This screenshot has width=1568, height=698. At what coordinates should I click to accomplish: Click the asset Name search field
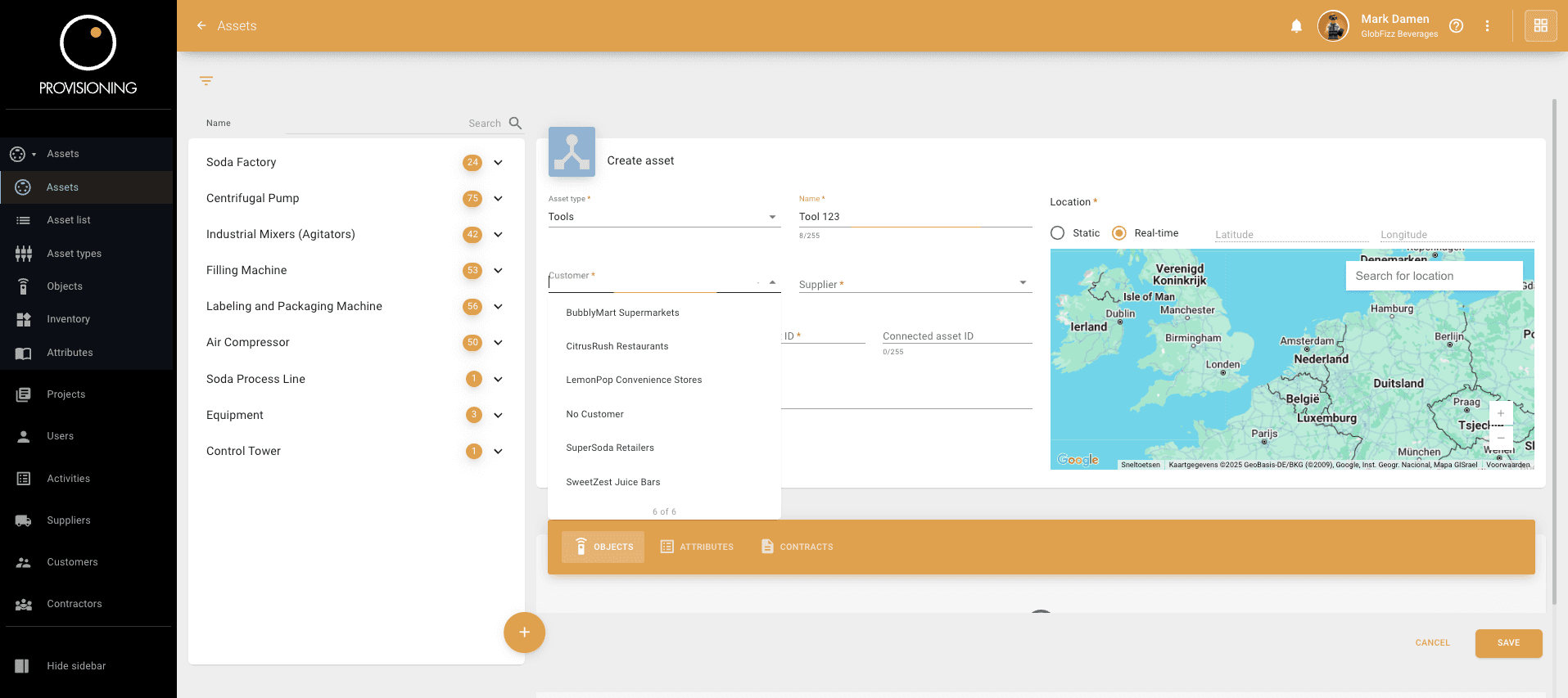(395, 124)
